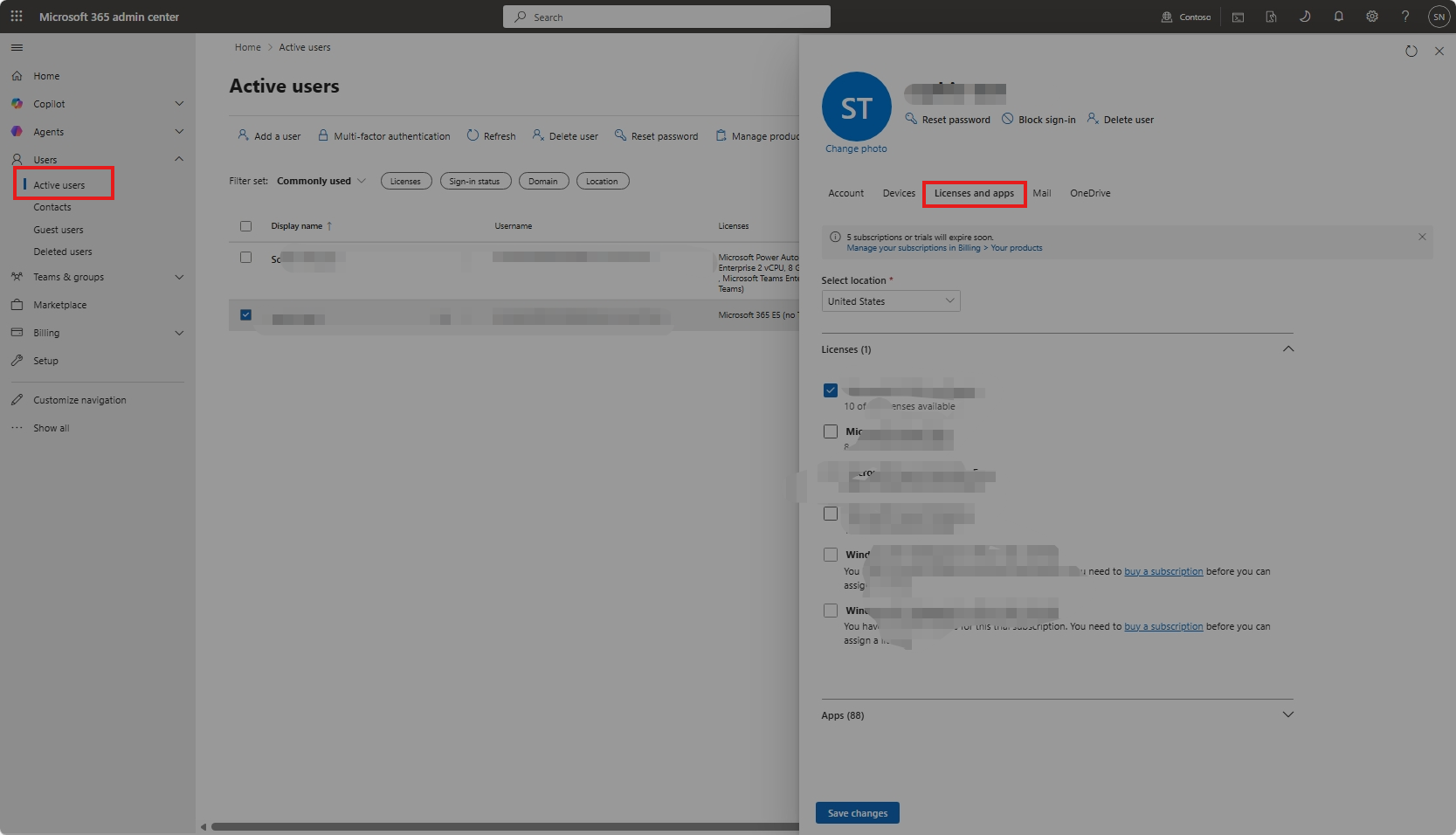Viewport: 1456px width, 835px height.
Task: Click Block sign-in for this user
Action: click(x=1039, y=120)
